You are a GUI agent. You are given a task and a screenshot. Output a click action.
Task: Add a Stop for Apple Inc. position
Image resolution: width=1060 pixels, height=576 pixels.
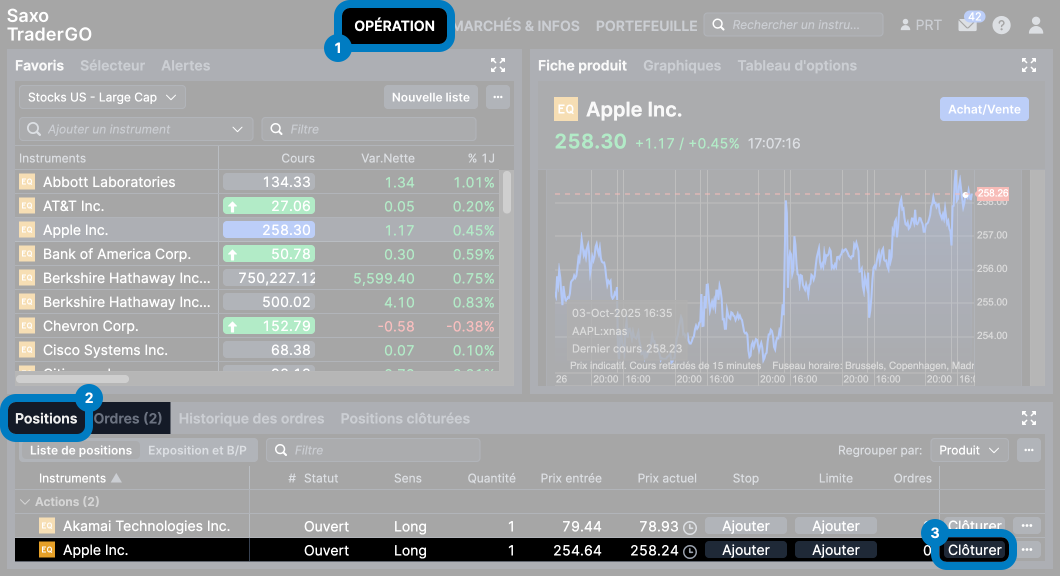coord(745,550)
